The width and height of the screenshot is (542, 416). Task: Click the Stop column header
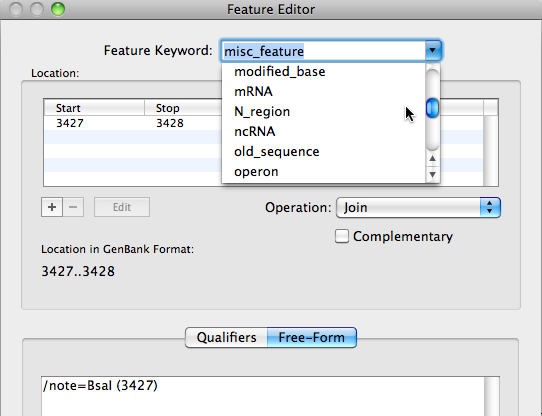[183, 108]
